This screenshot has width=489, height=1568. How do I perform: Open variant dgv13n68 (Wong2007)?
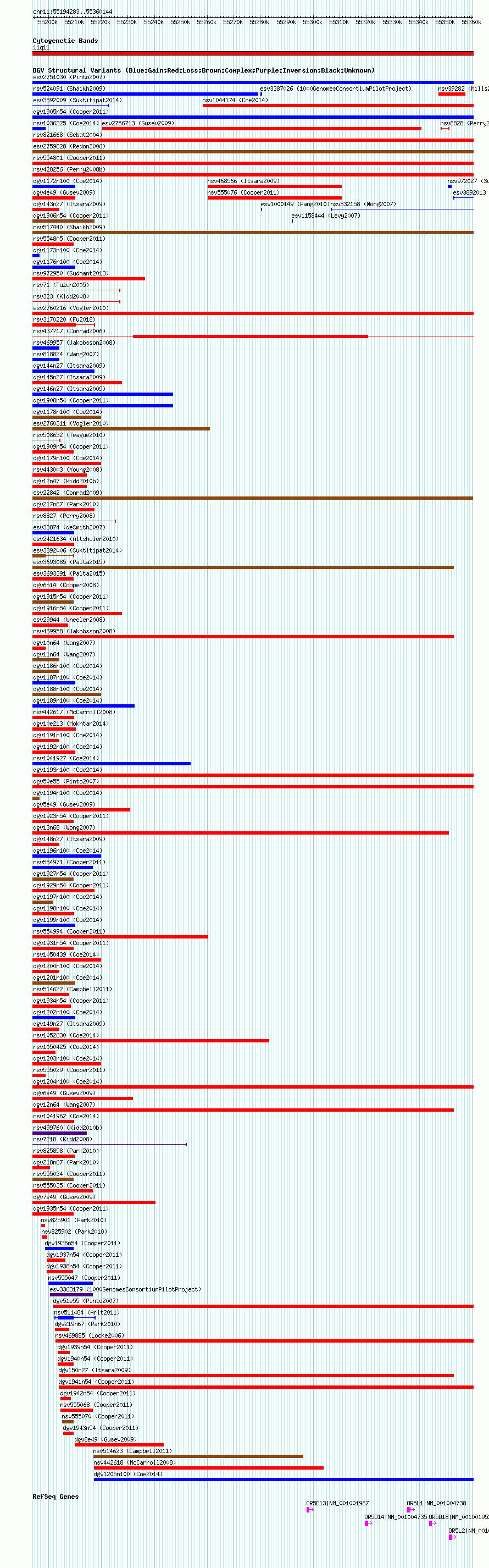coord(64,828)
